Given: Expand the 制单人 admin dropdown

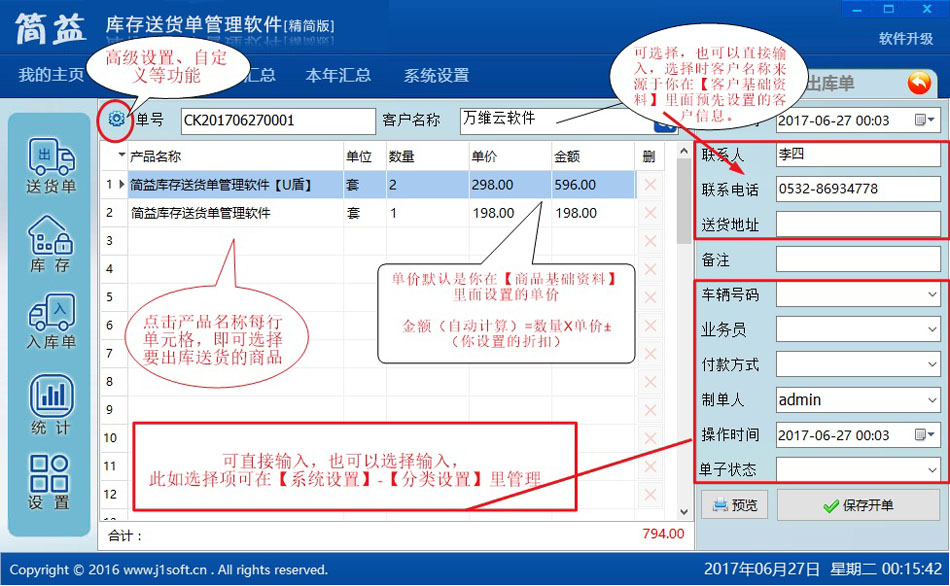Looking at the screenshot, I should pyautogui.click(x=932, y=400).
